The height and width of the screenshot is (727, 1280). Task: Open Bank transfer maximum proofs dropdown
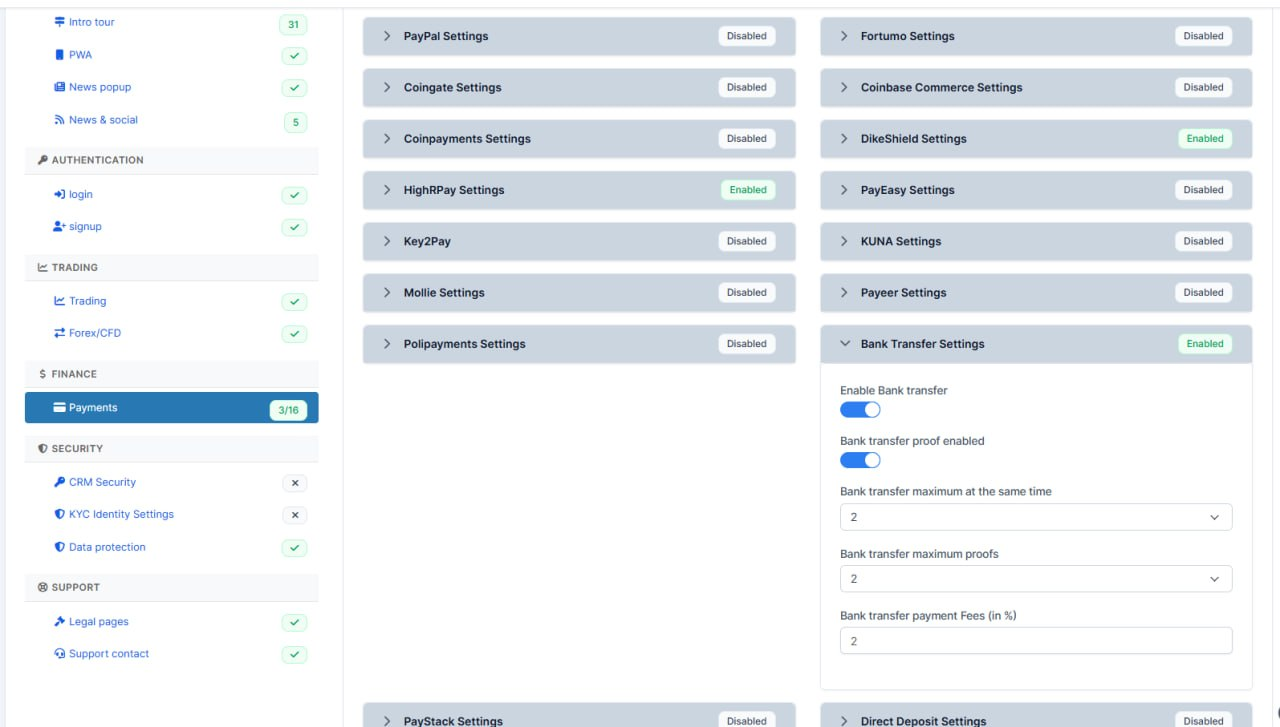(1036, 579)
